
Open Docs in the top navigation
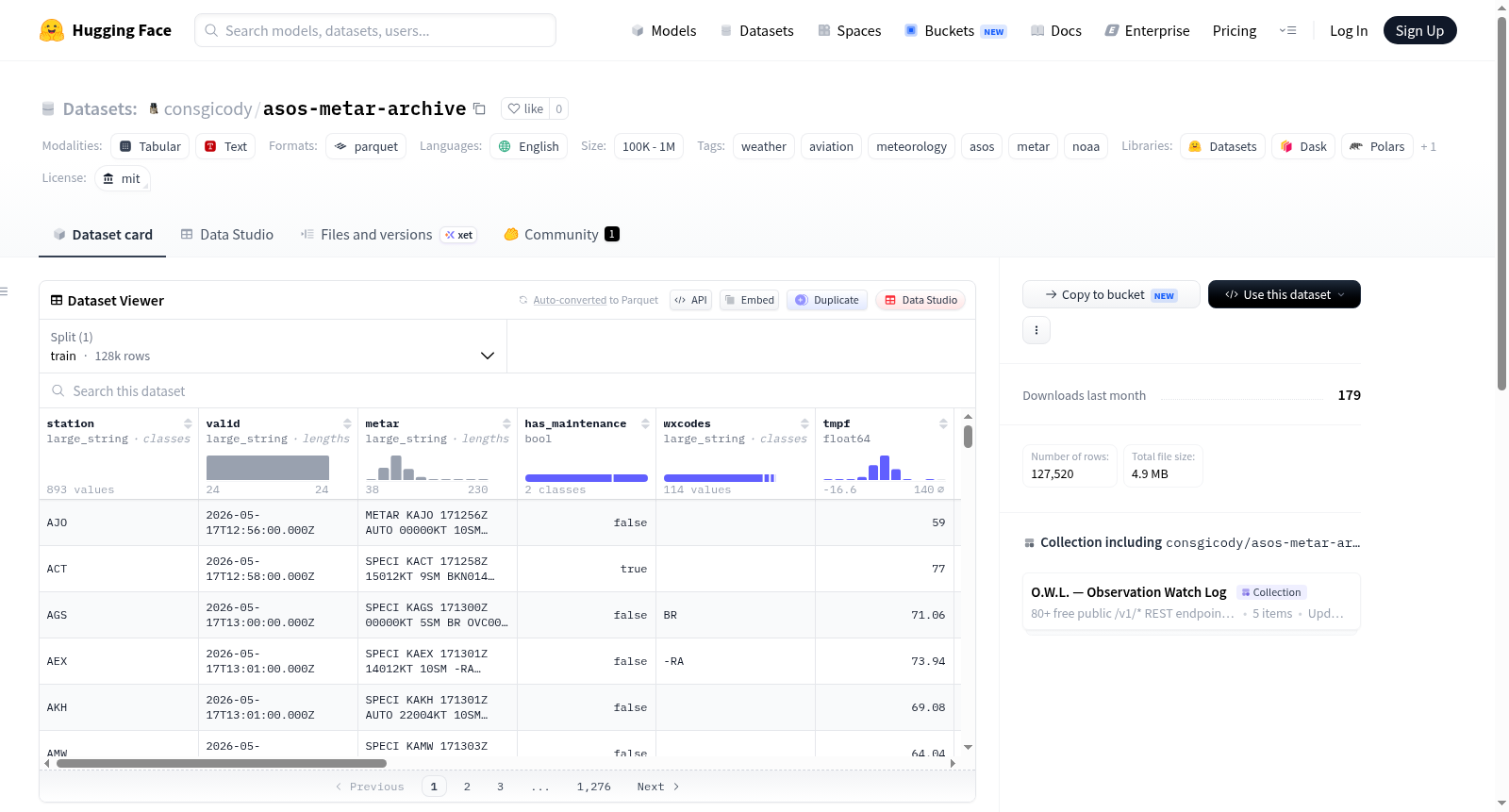pos(1056,30)
